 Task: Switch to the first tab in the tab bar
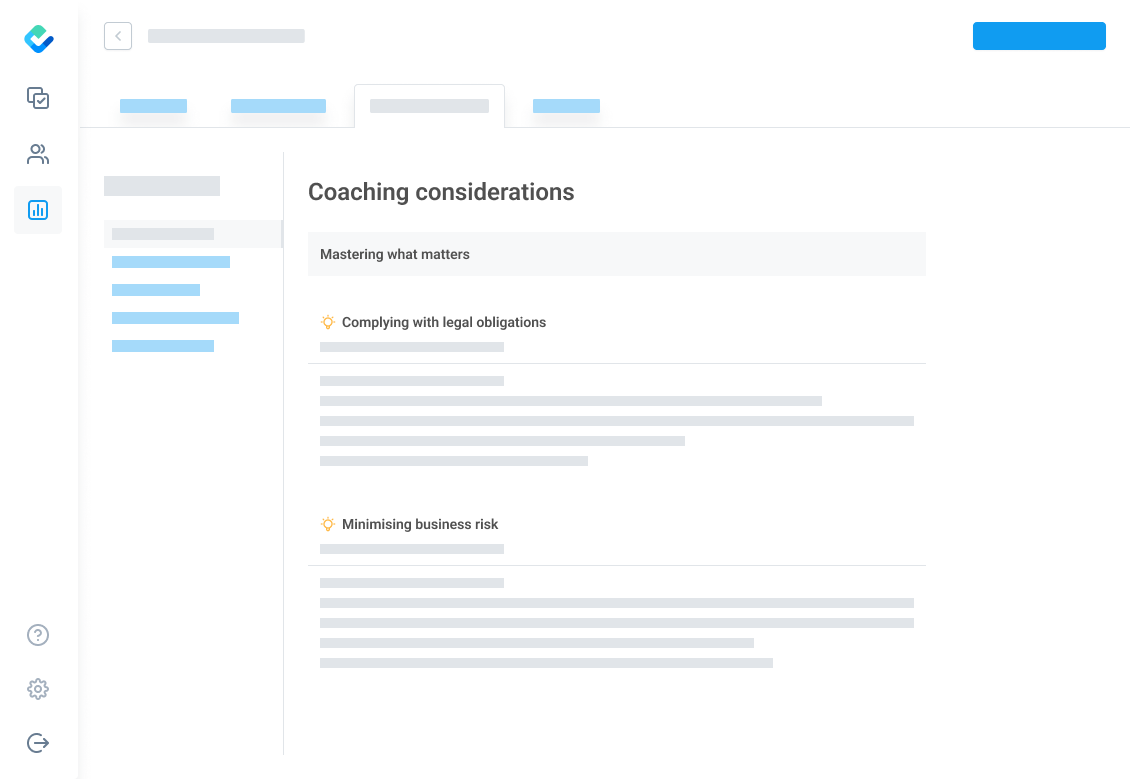pyautogui.click(x=153, y=106)
